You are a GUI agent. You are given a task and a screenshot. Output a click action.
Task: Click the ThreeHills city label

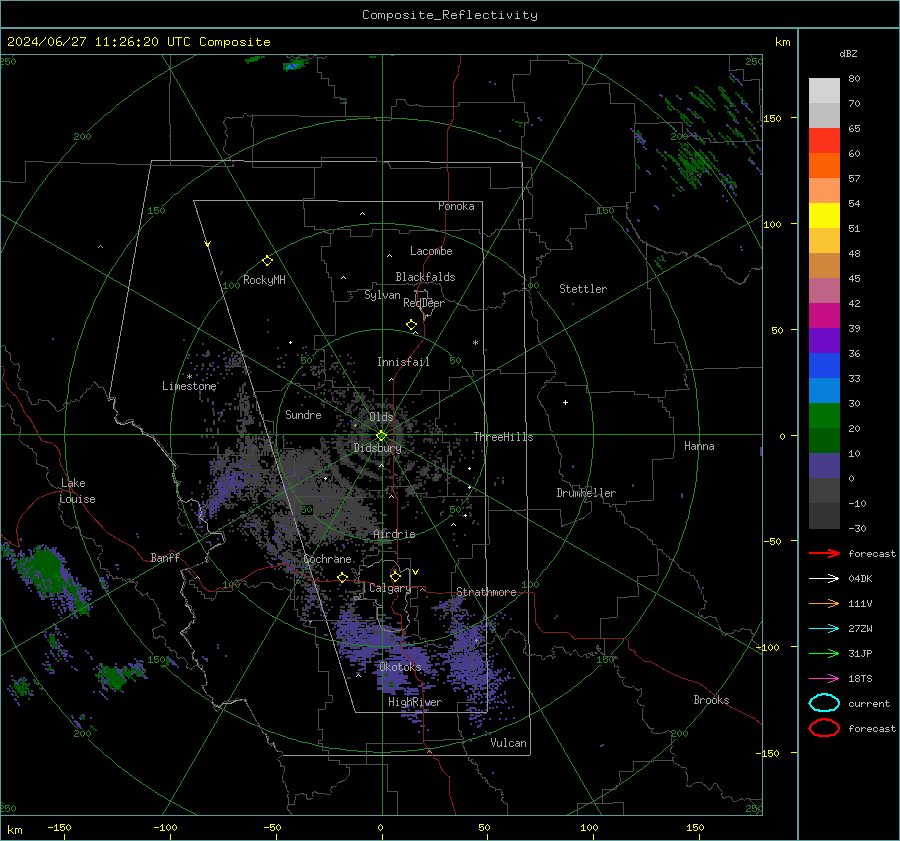pos(503,437)
